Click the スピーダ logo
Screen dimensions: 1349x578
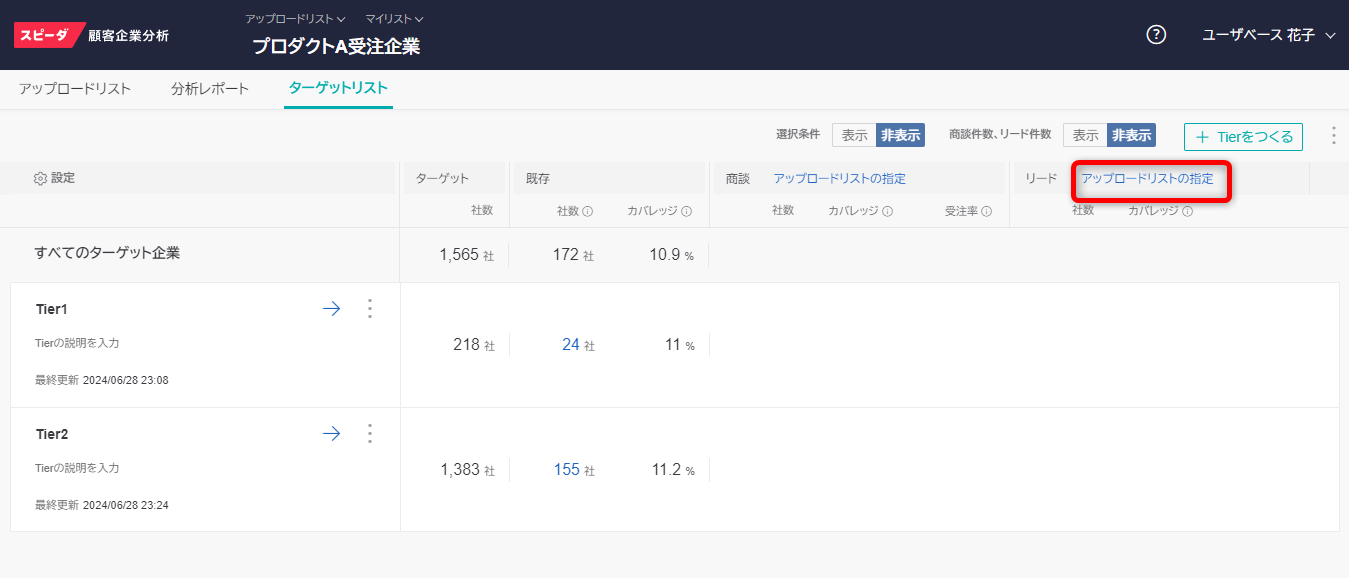tap(44, 35)
